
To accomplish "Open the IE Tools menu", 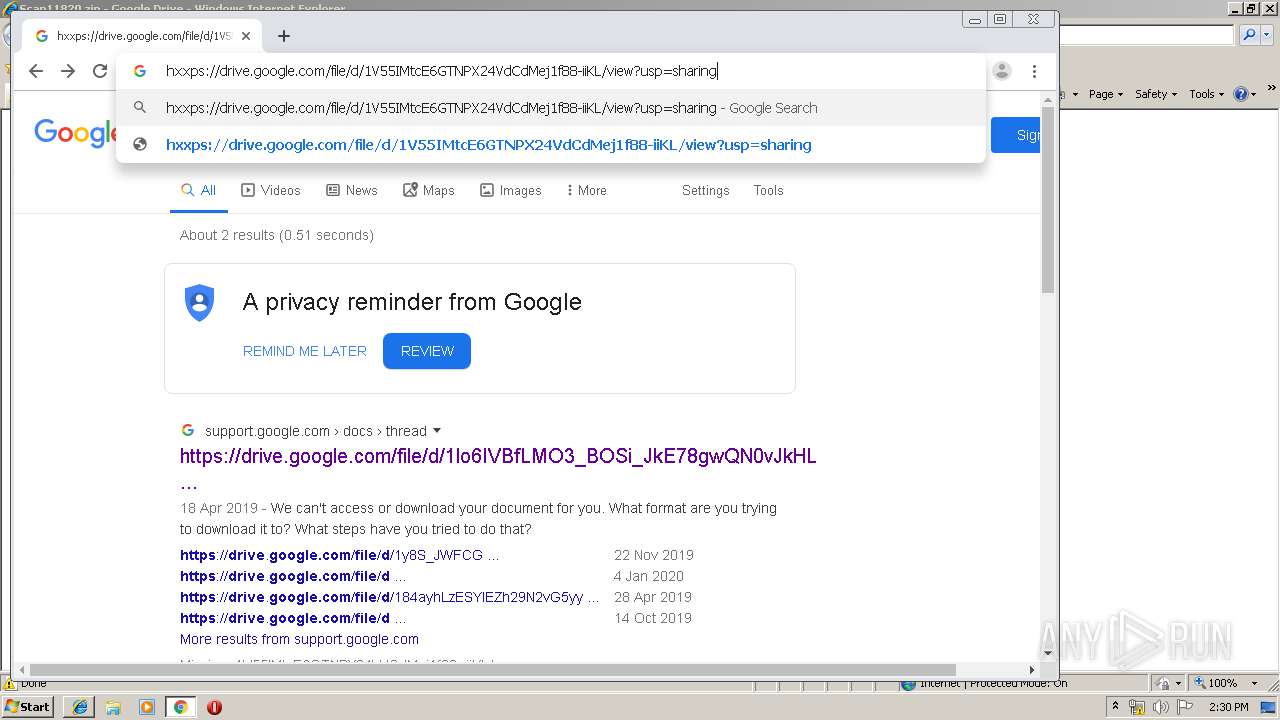I will (x=1206, y=94).
